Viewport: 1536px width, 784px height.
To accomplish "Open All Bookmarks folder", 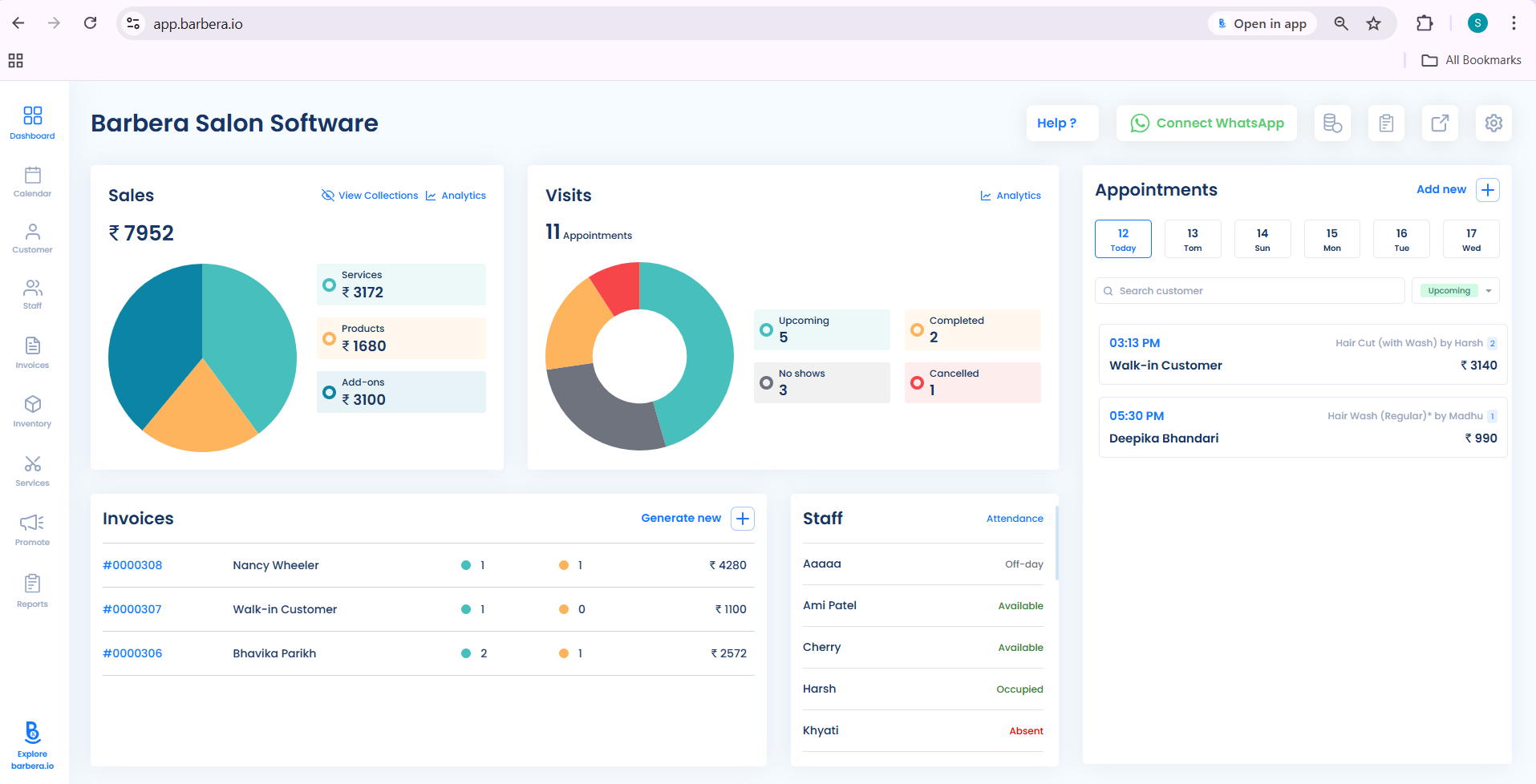I will click(1471, 60).
